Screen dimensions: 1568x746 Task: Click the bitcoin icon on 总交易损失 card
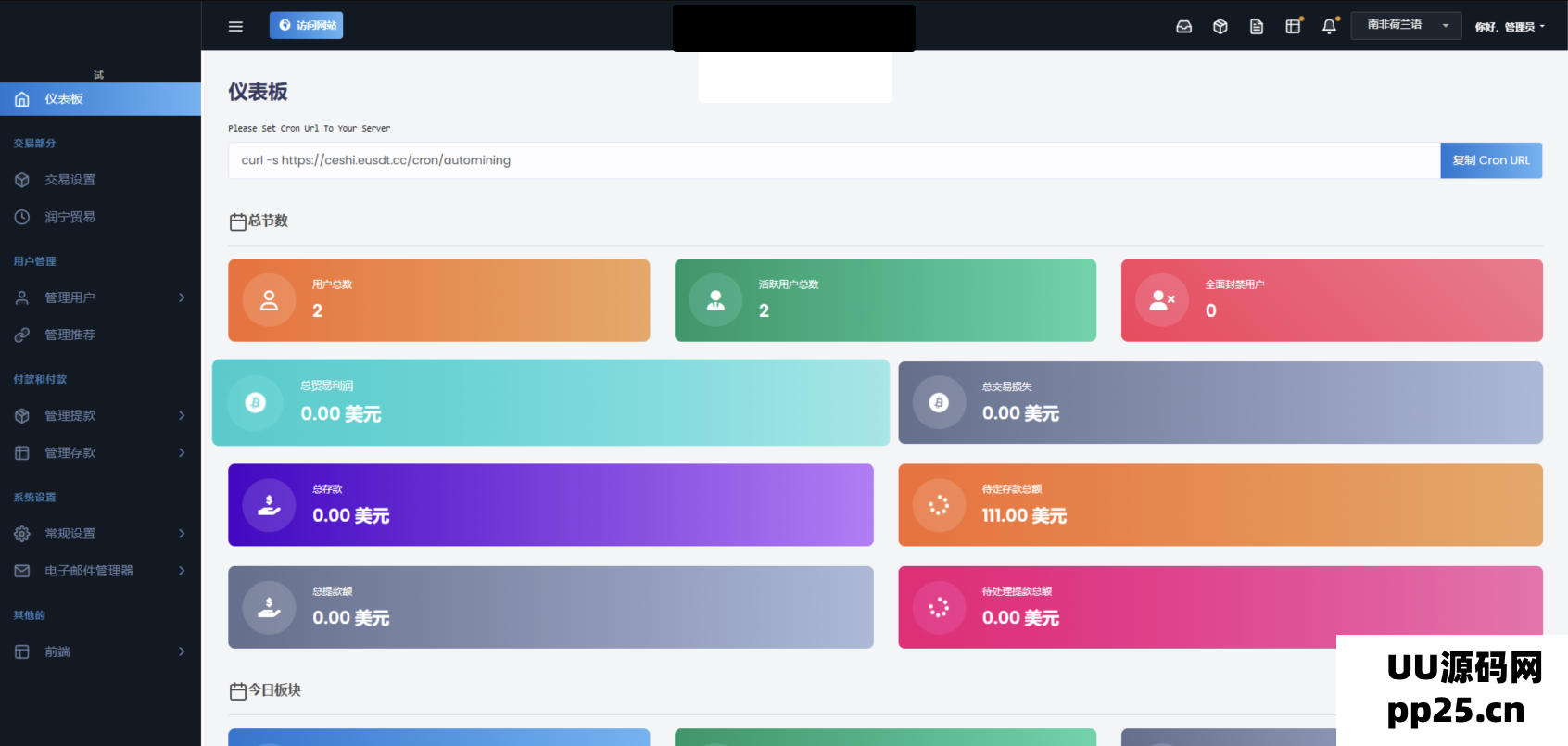click(x=939, y=402)
